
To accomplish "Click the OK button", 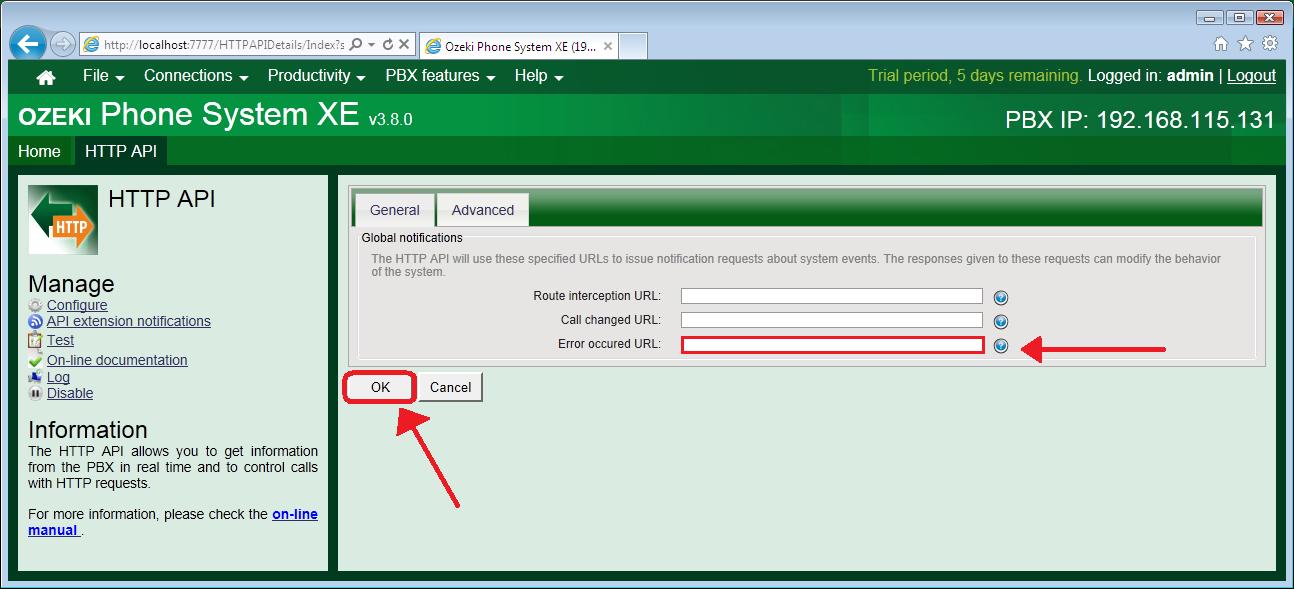I will (x=380, y=387).
